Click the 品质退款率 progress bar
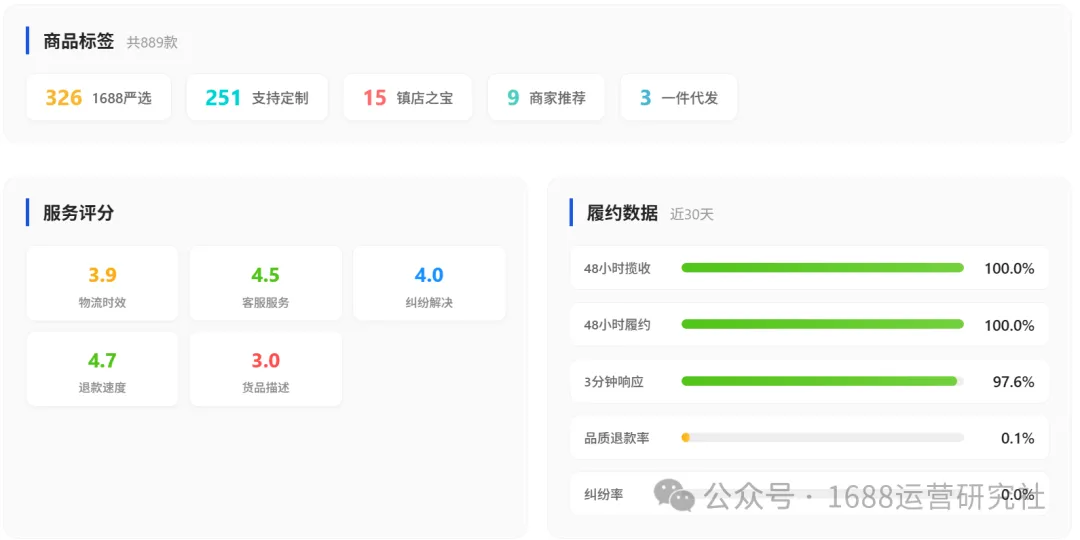 822,437
